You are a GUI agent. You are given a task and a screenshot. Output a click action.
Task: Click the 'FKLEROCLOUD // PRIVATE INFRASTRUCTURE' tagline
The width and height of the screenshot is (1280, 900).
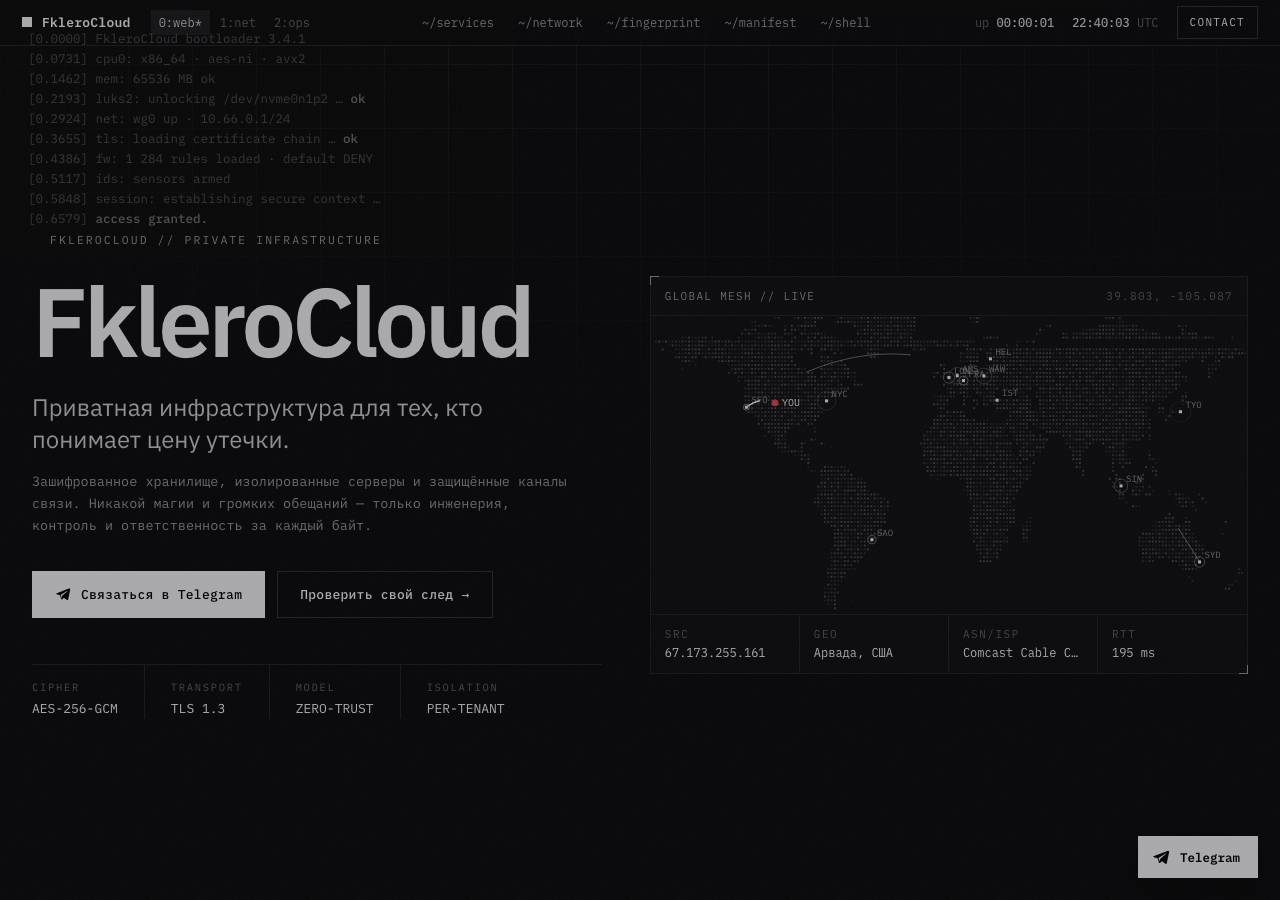(x=215, y=240)
